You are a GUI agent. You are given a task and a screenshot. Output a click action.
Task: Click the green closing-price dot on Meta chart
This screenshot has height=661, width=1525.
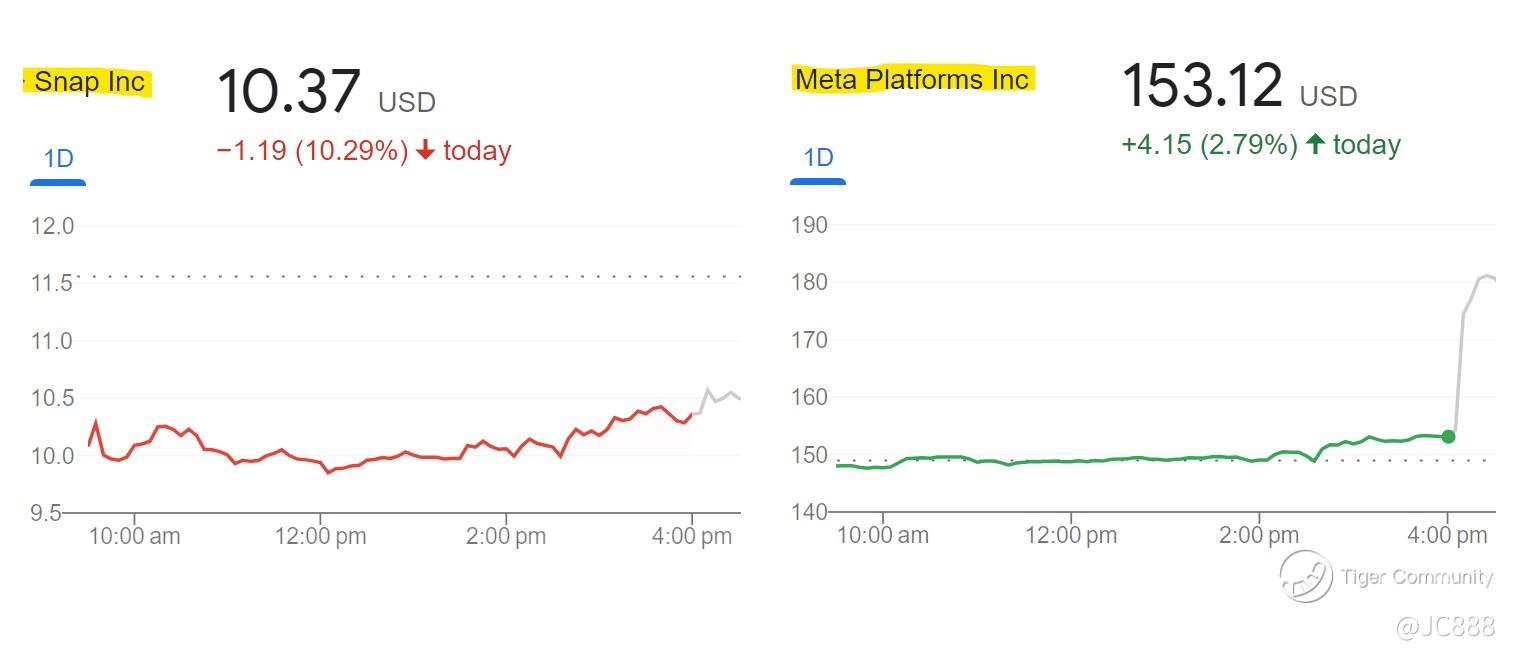pyautogui.click(x=1448, y=436)
